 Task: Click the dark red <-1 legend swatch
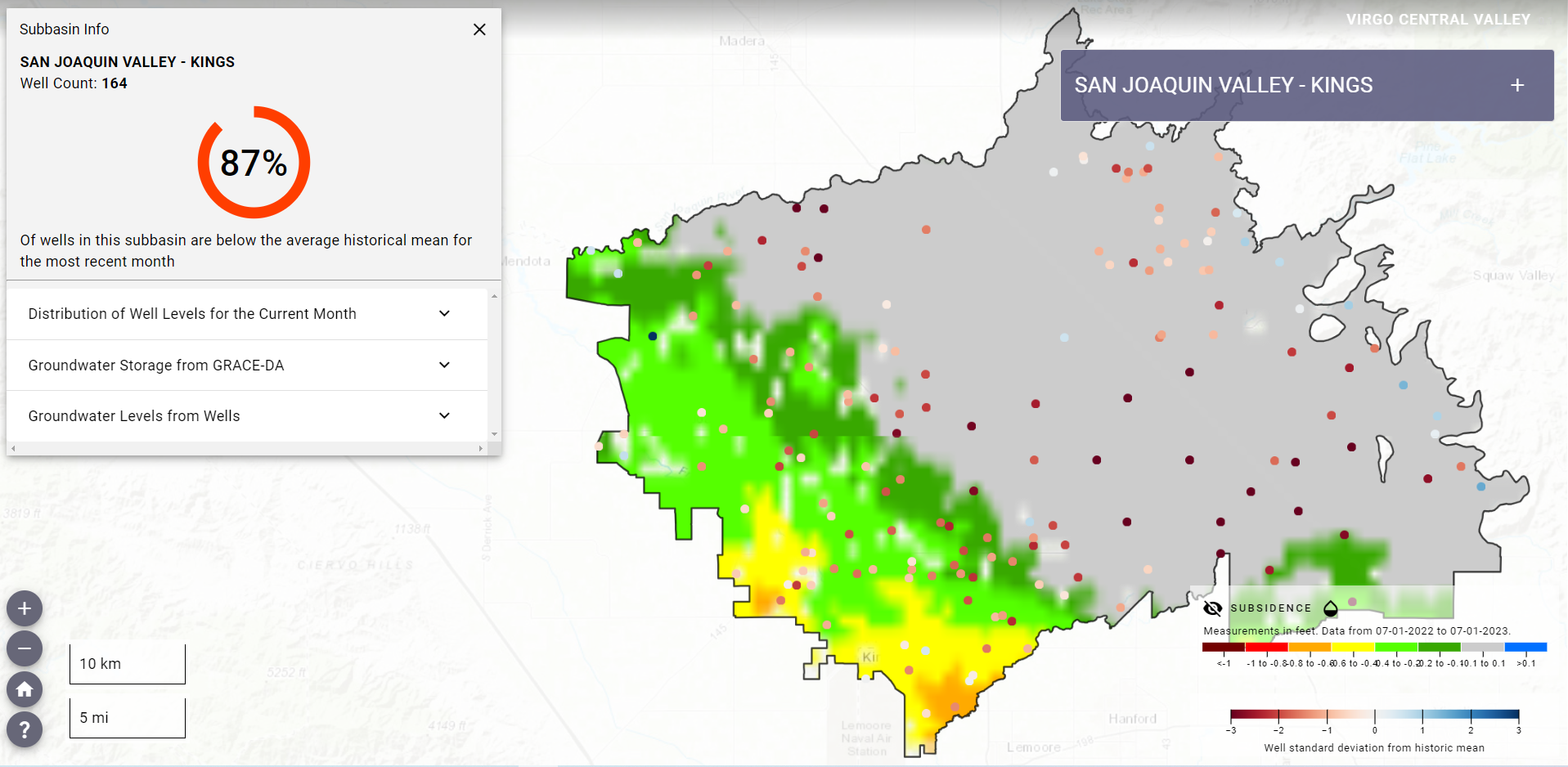(x=1224, y=647)
